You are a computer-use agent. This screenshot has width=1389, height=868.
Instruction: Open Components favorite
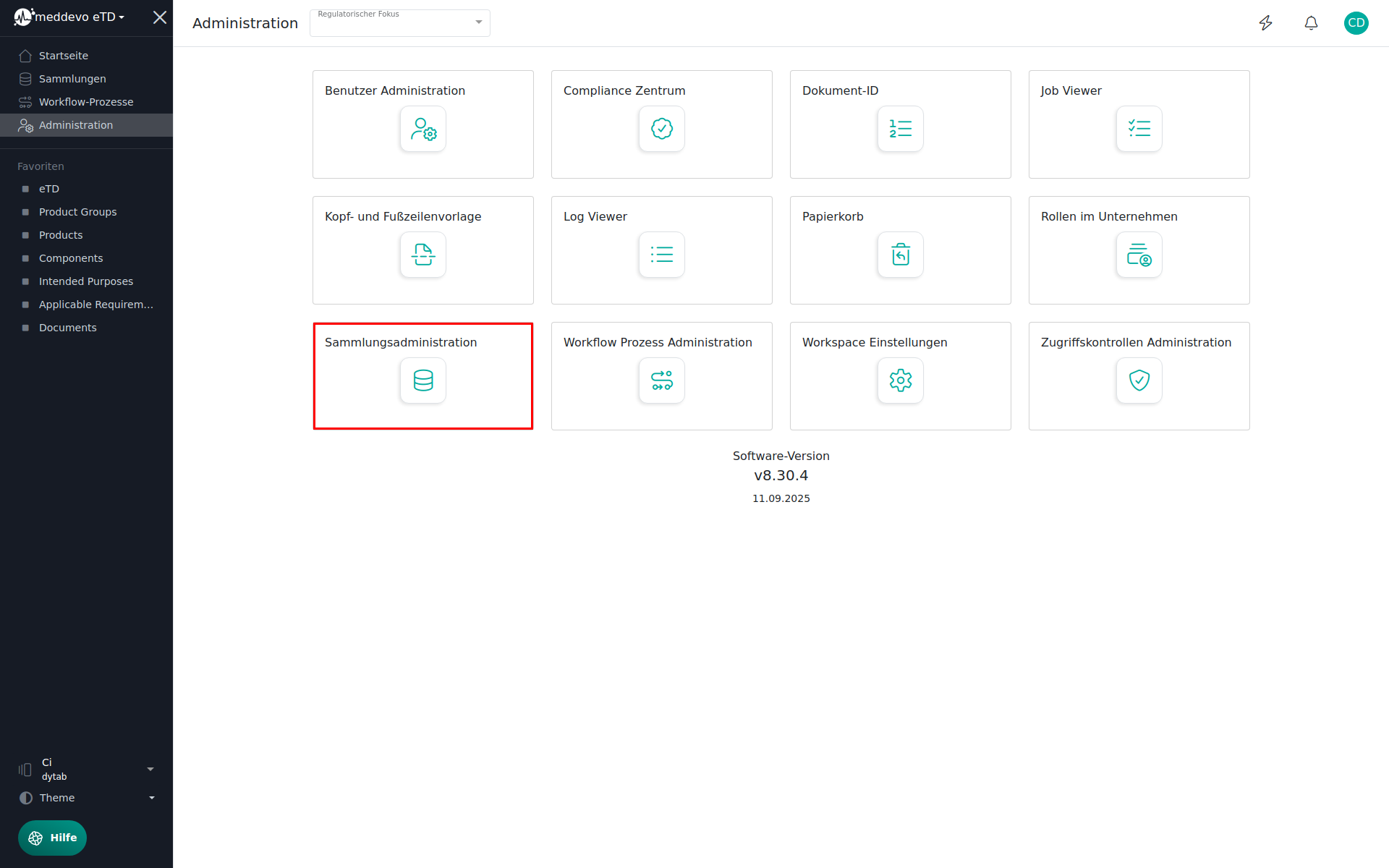click(x=87, y=258)
